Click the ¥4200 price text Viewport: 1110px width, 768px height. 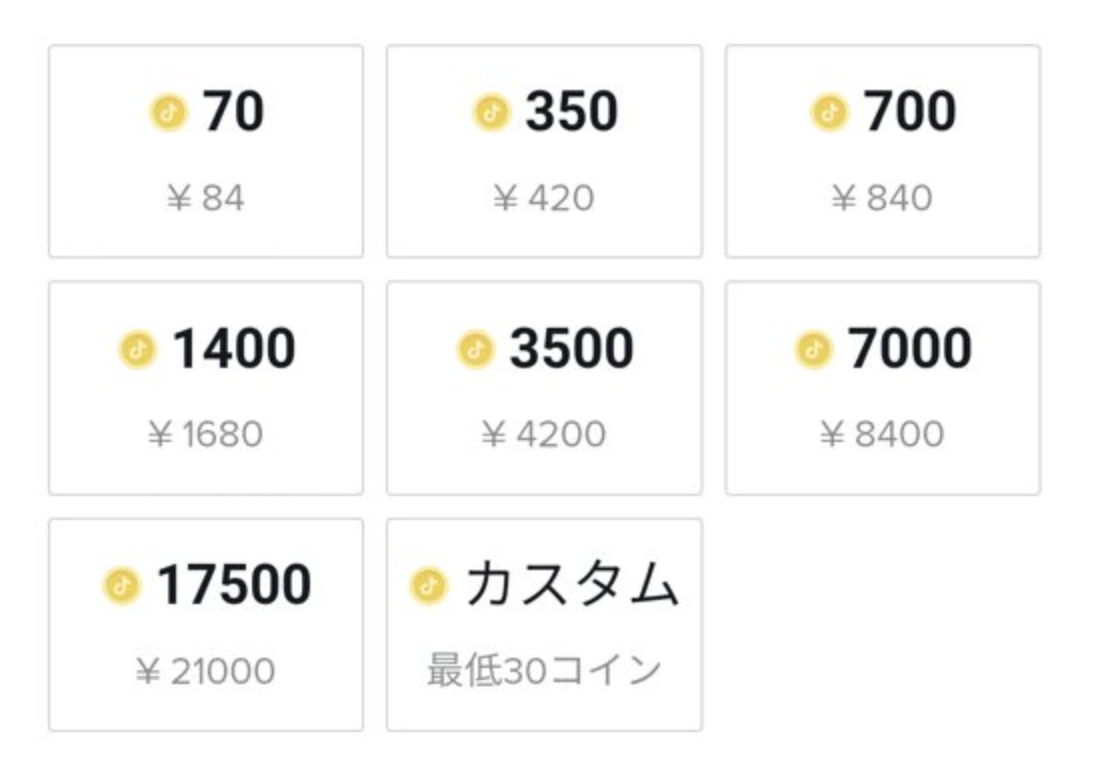click(x=544, y=434)
